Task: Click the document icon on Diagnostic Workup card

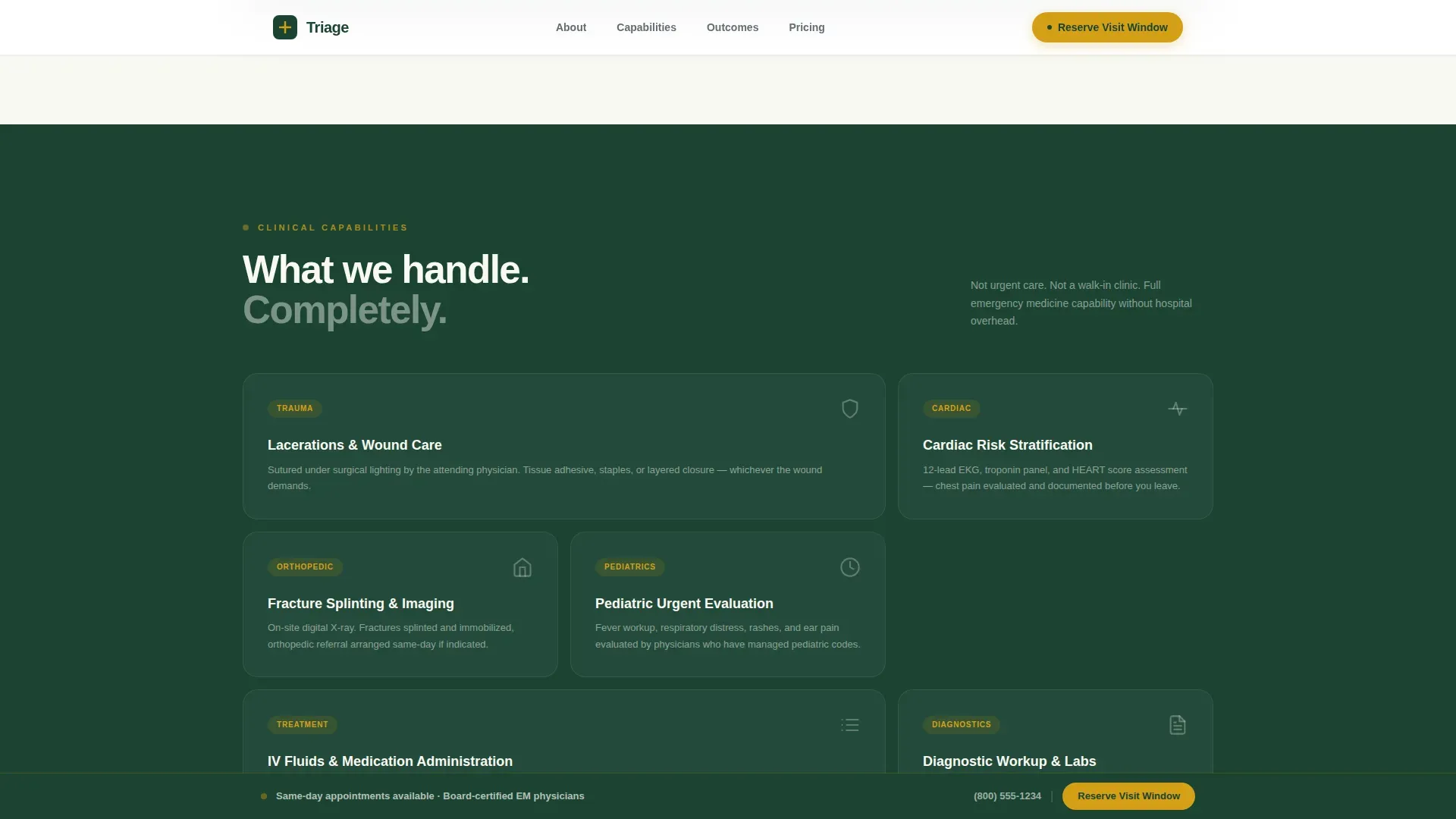Action: pos(1178,725)
